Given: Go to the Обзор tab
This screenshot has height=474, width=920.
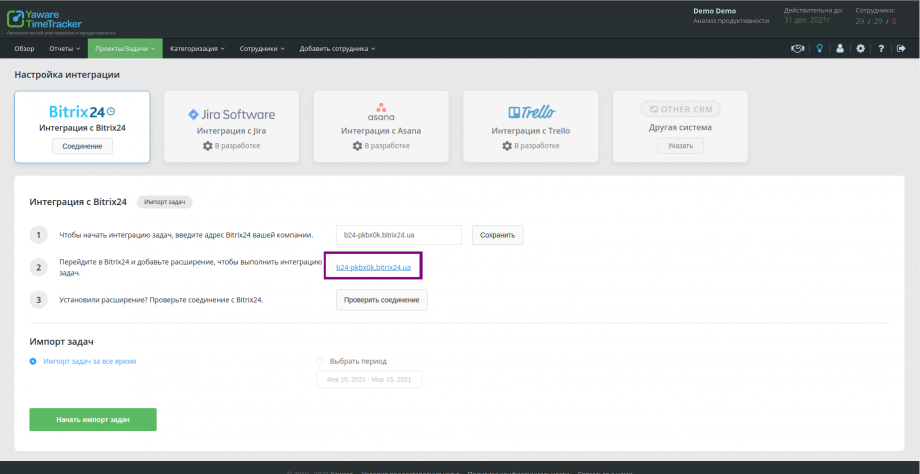Looking at the screenshot, I should (24, 49).
